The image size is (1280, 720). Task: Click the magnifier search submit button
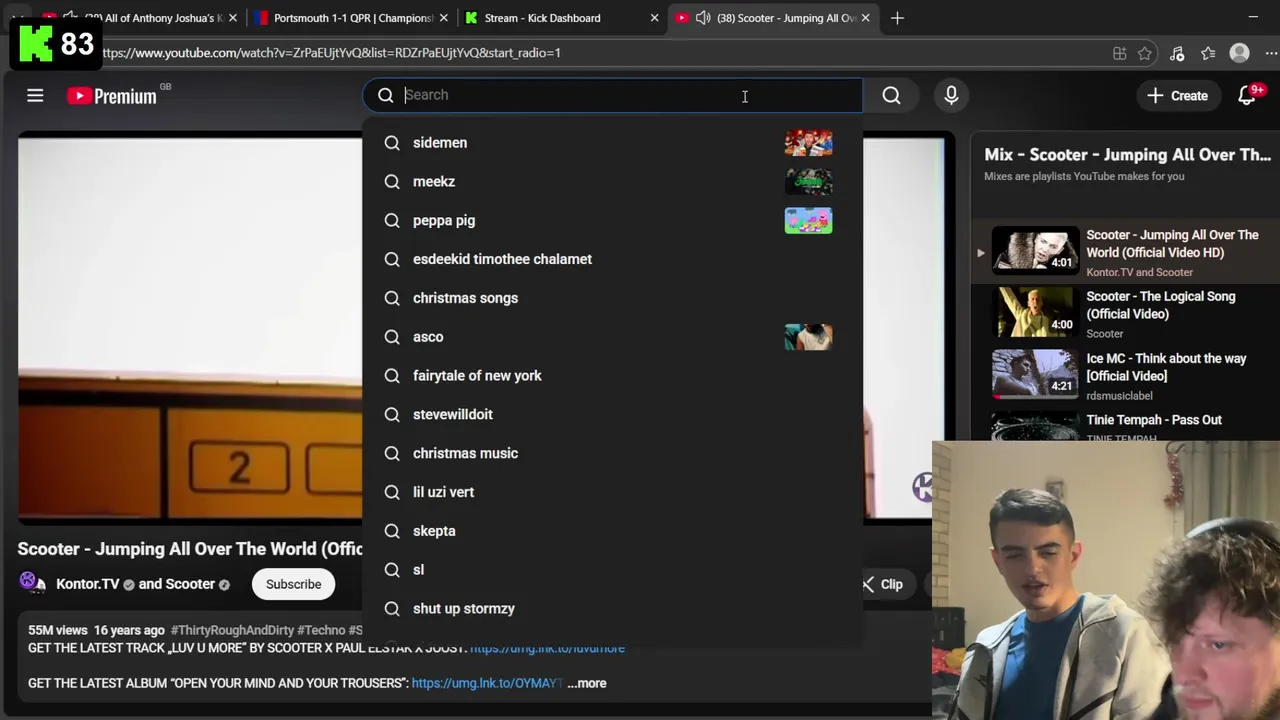click(x=891, y=95)
